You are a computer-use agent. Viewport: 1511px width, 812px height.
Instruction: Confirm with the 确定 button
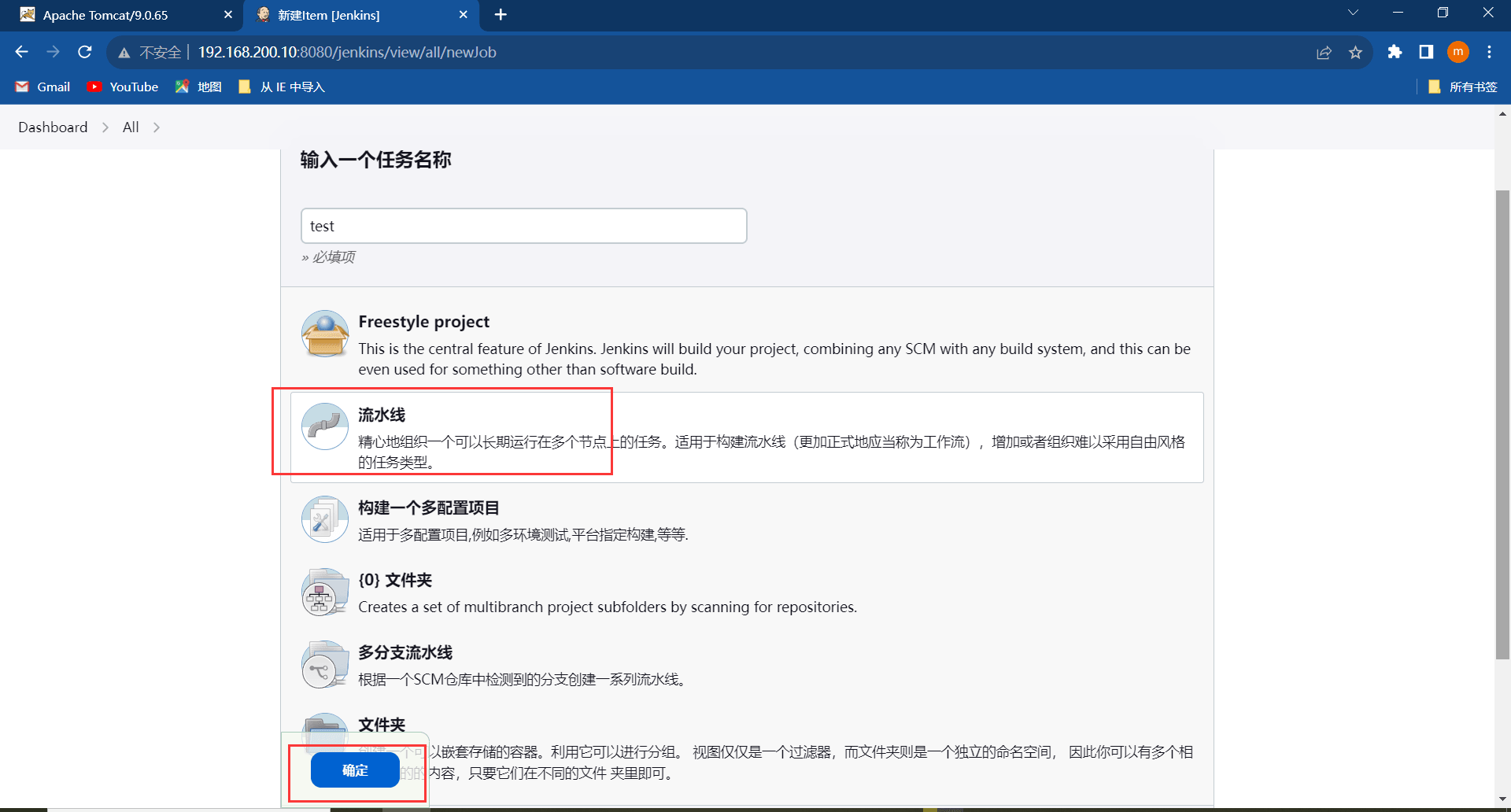click(355, 770)
